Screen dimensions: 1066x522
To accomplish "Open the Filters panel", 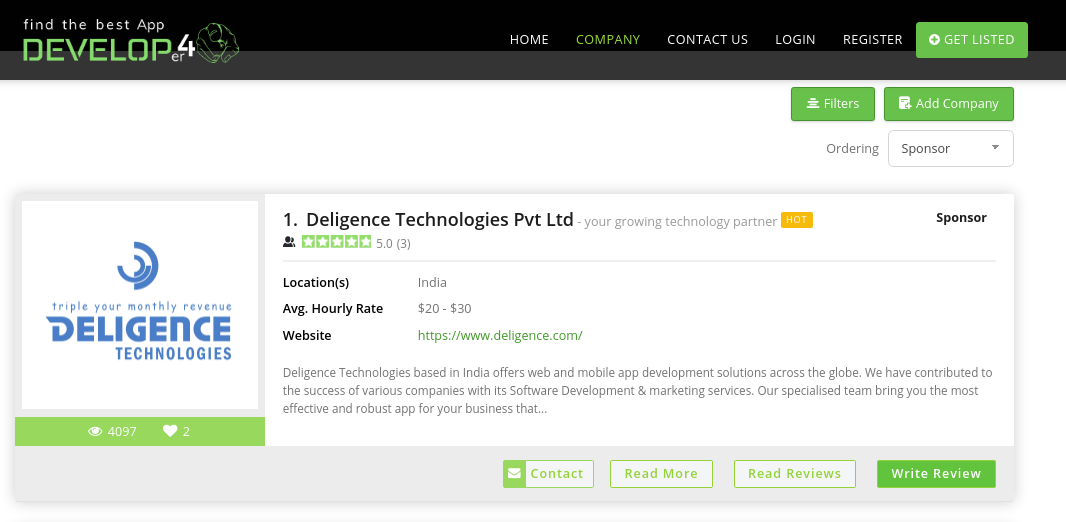I will pos(833,104).
